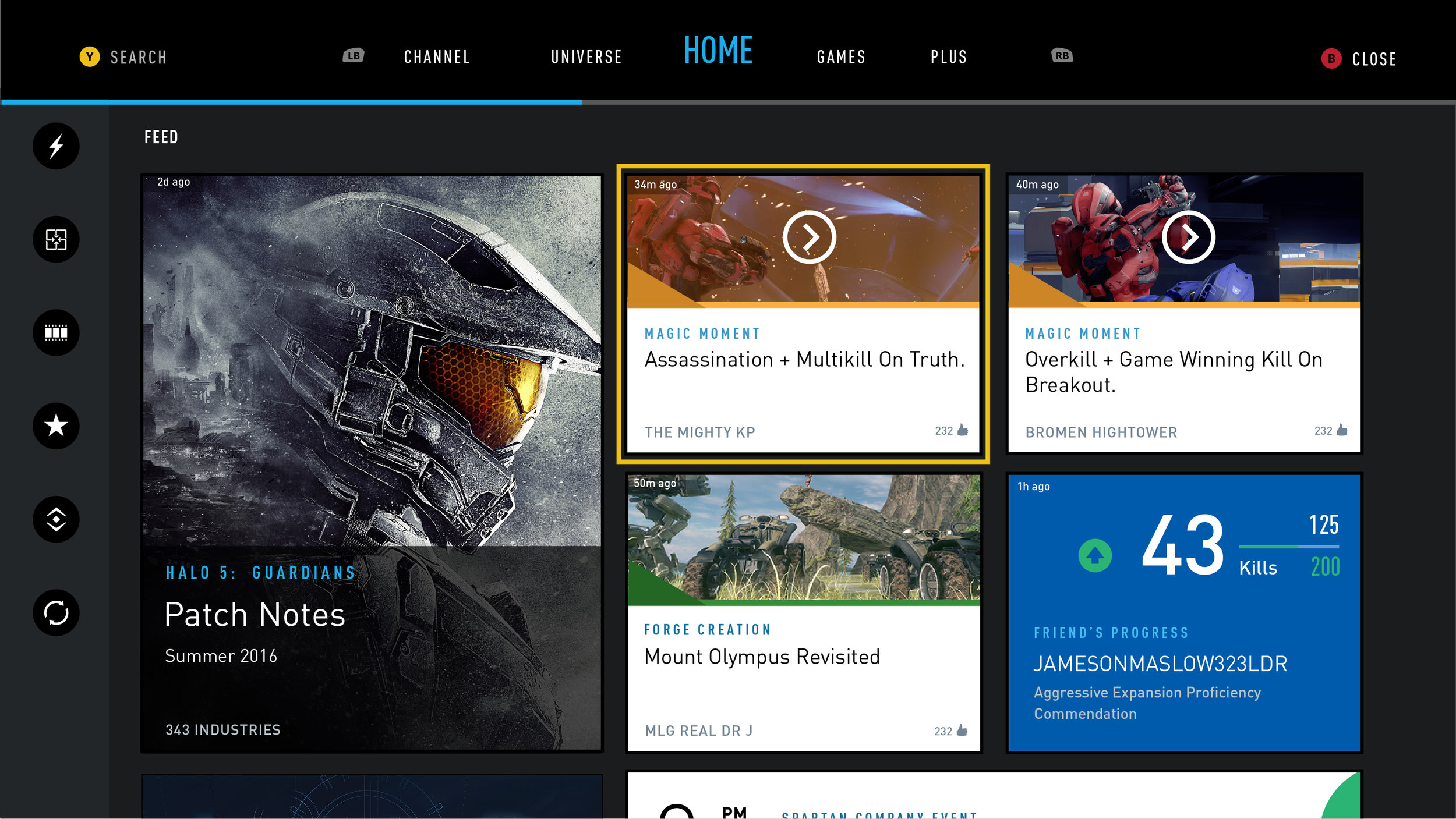Viewport: 1456px width, 819px height.
Task: Click the star favorites sidebar icon
Action: [x=56, y=426]
